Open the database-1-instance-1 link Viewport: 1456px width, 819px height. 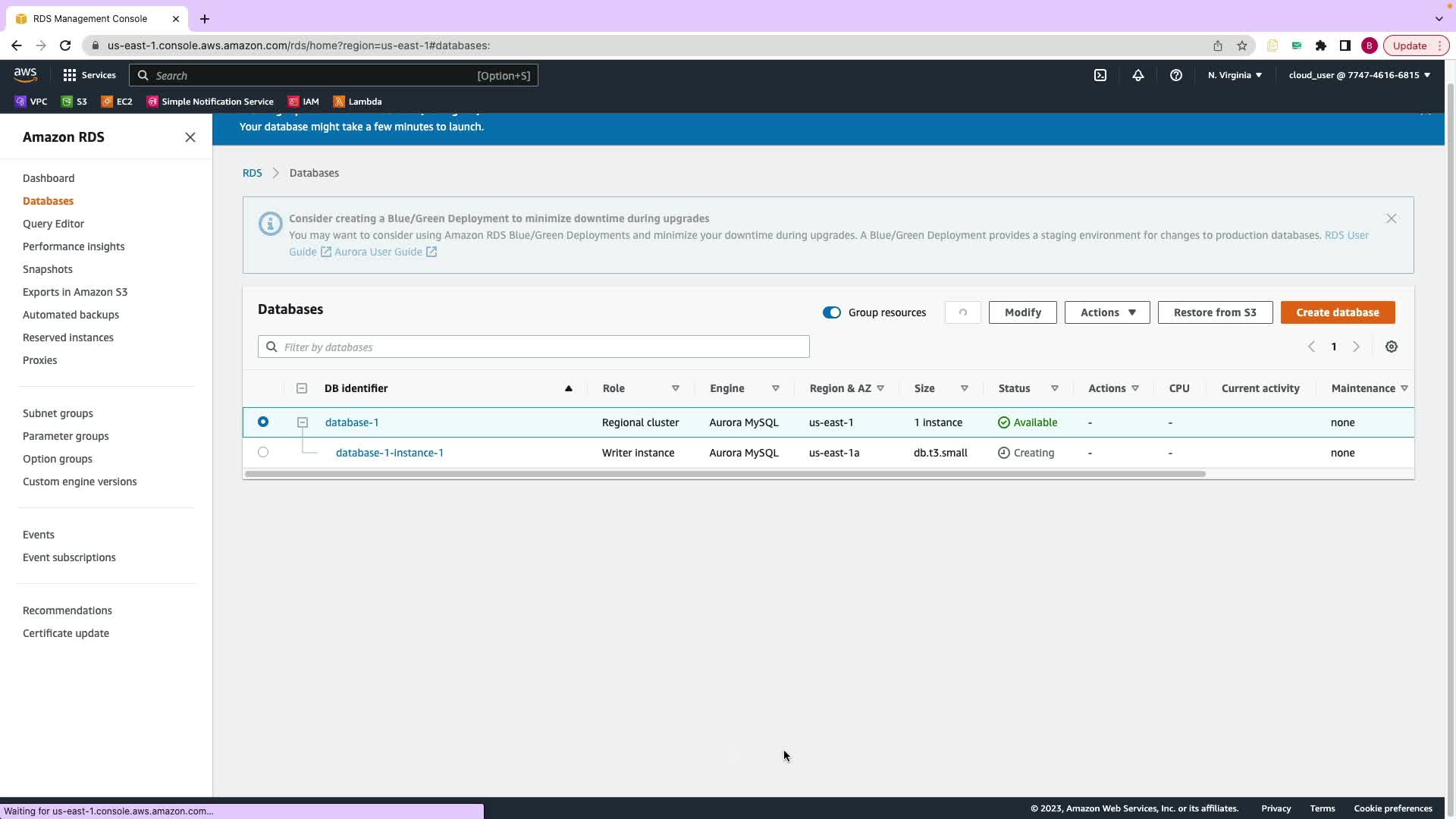390,453
